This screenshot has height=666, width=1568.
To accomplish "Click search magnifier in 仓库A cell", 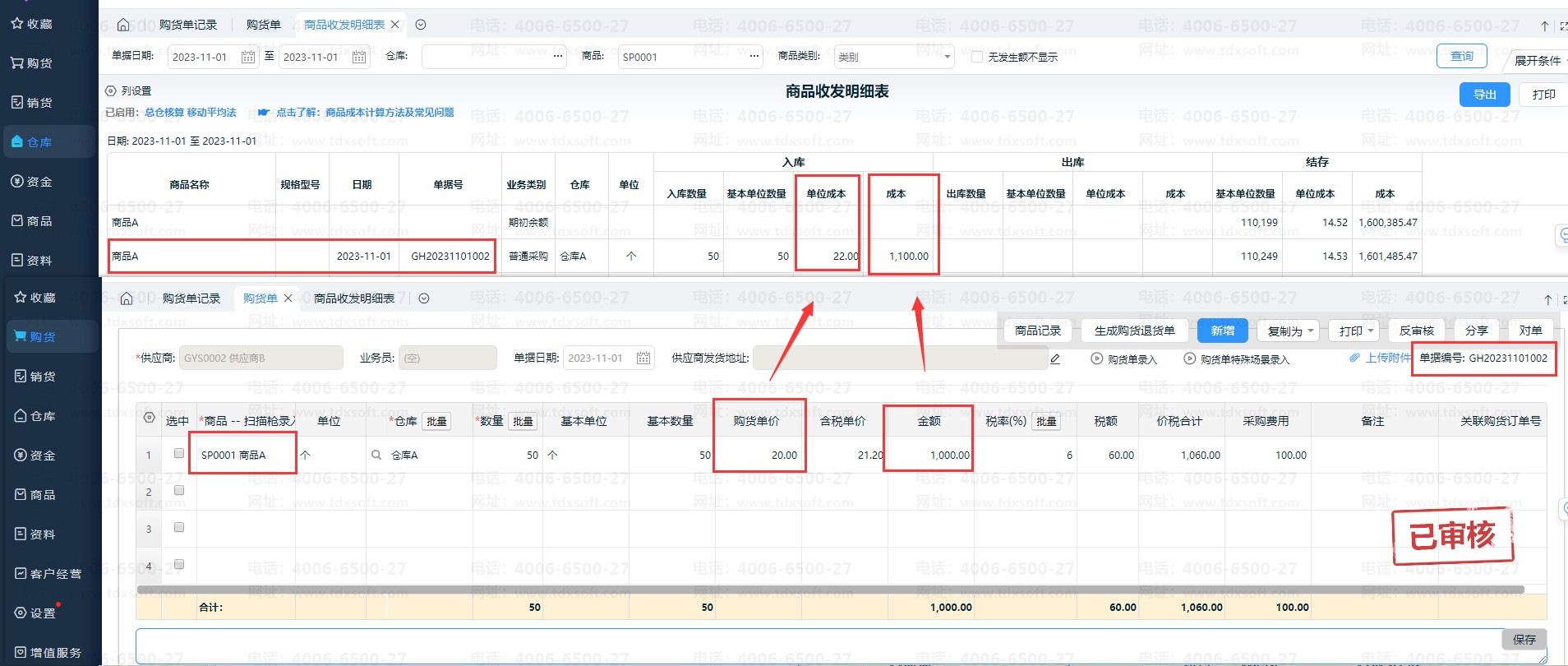I will point(376,455).
